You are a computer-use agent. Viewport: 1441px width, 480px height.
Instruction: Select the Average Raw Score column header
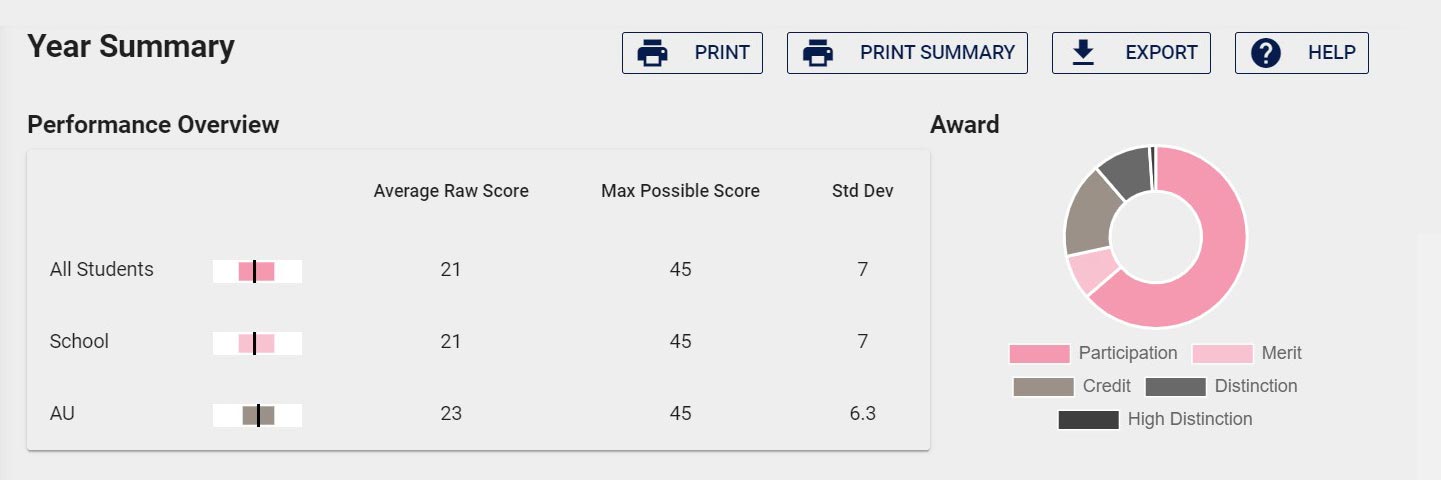[x=451, y=191]
